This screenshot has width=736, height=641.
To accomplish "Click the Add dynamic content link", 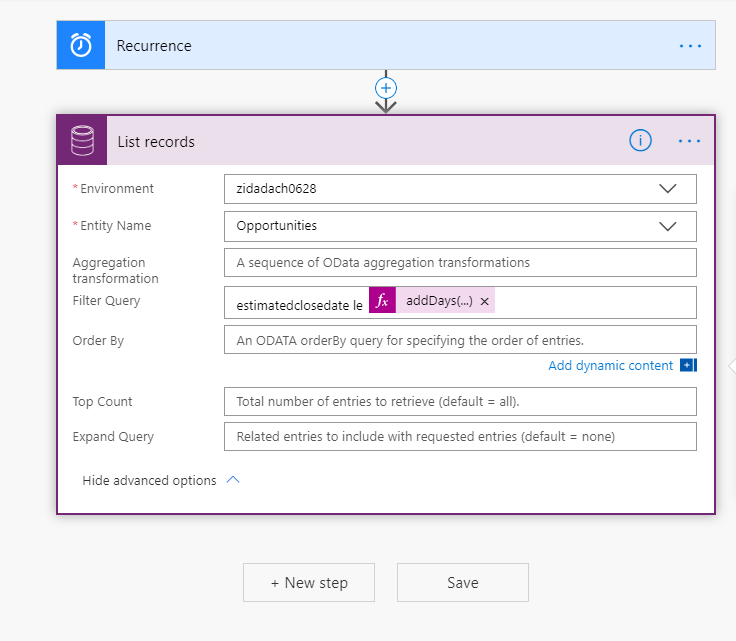I will pos(610,366).
